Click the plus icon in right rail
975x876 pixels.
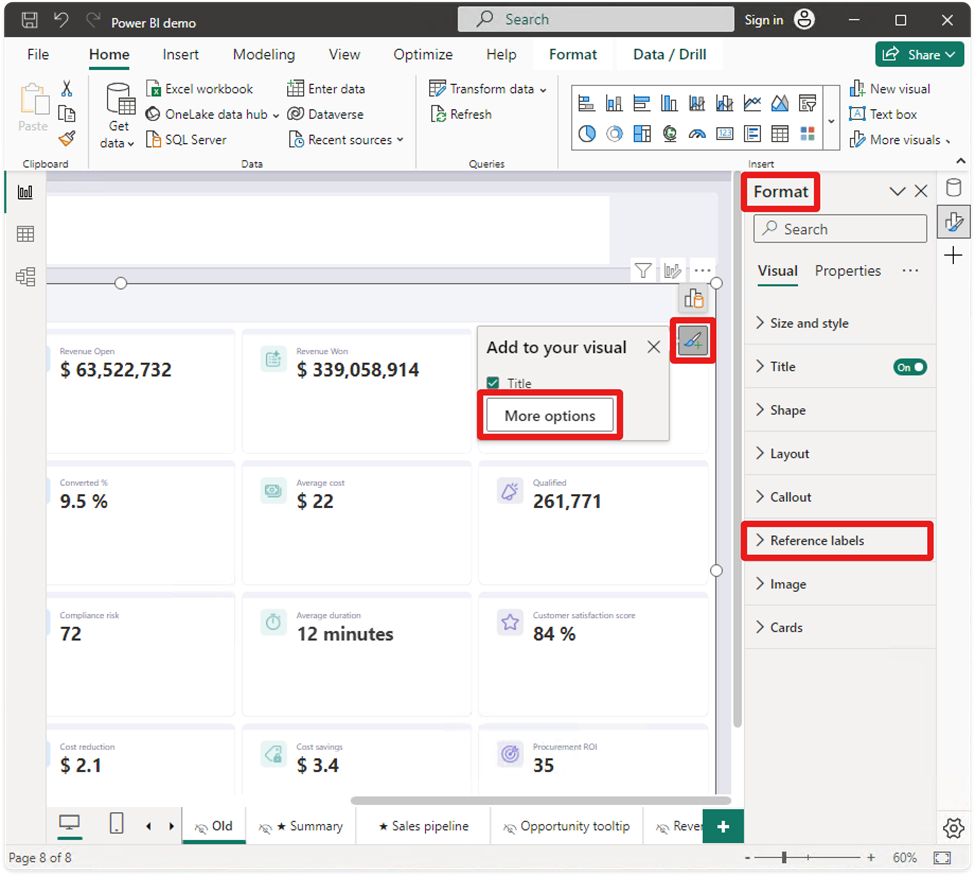pos(953,255)
